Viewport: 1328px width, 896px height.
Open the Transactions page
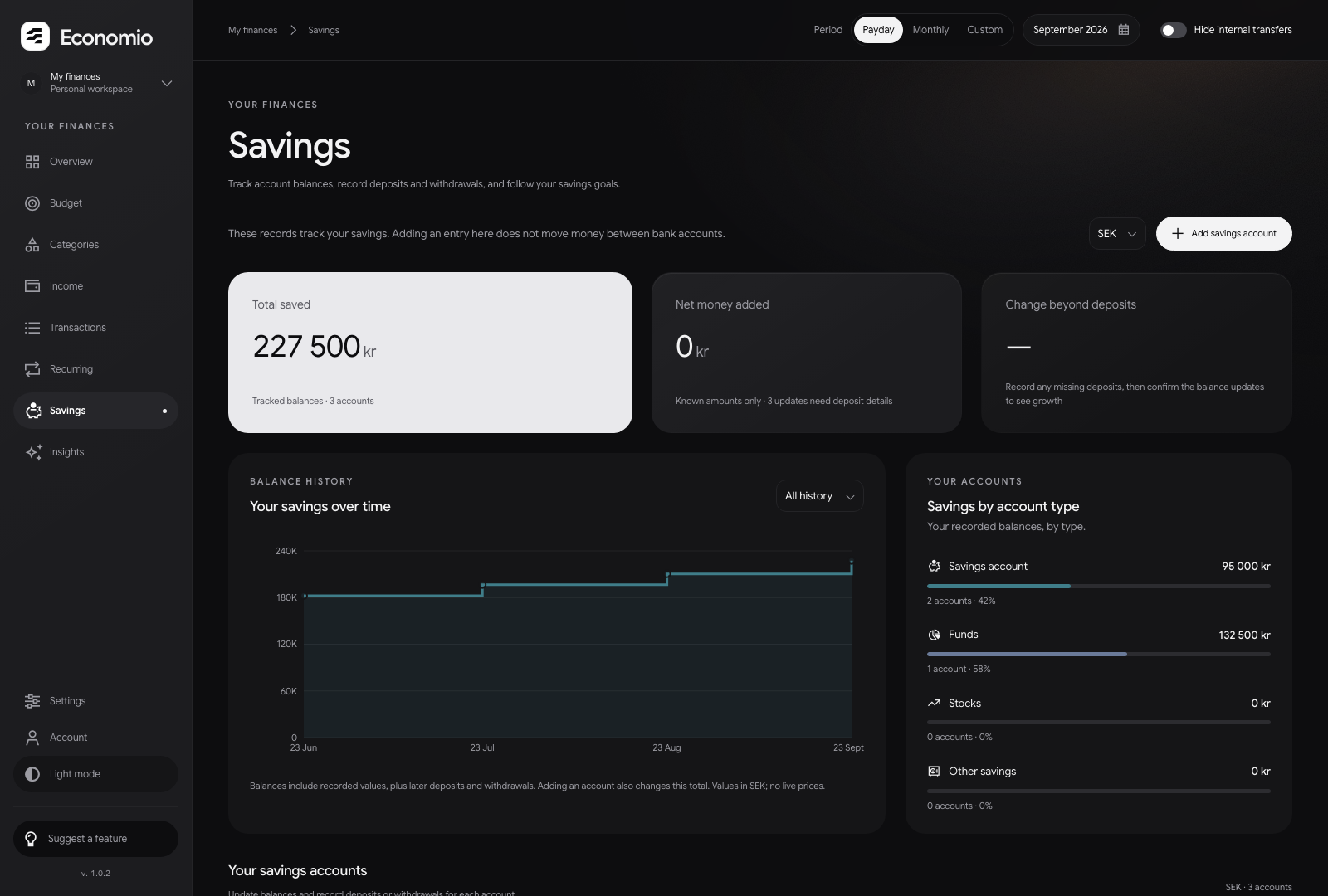(x=95, y=328)
